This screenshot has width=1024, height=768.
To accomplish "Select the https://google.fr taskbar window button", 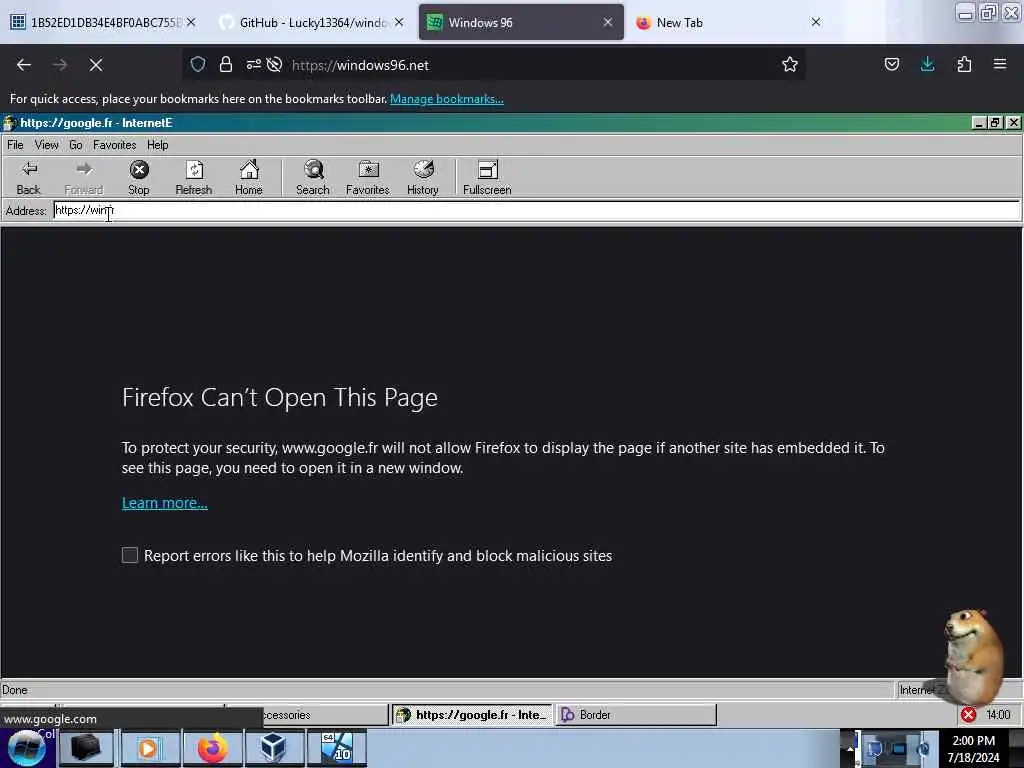I will pyautogui.click(x=473, y=715).
